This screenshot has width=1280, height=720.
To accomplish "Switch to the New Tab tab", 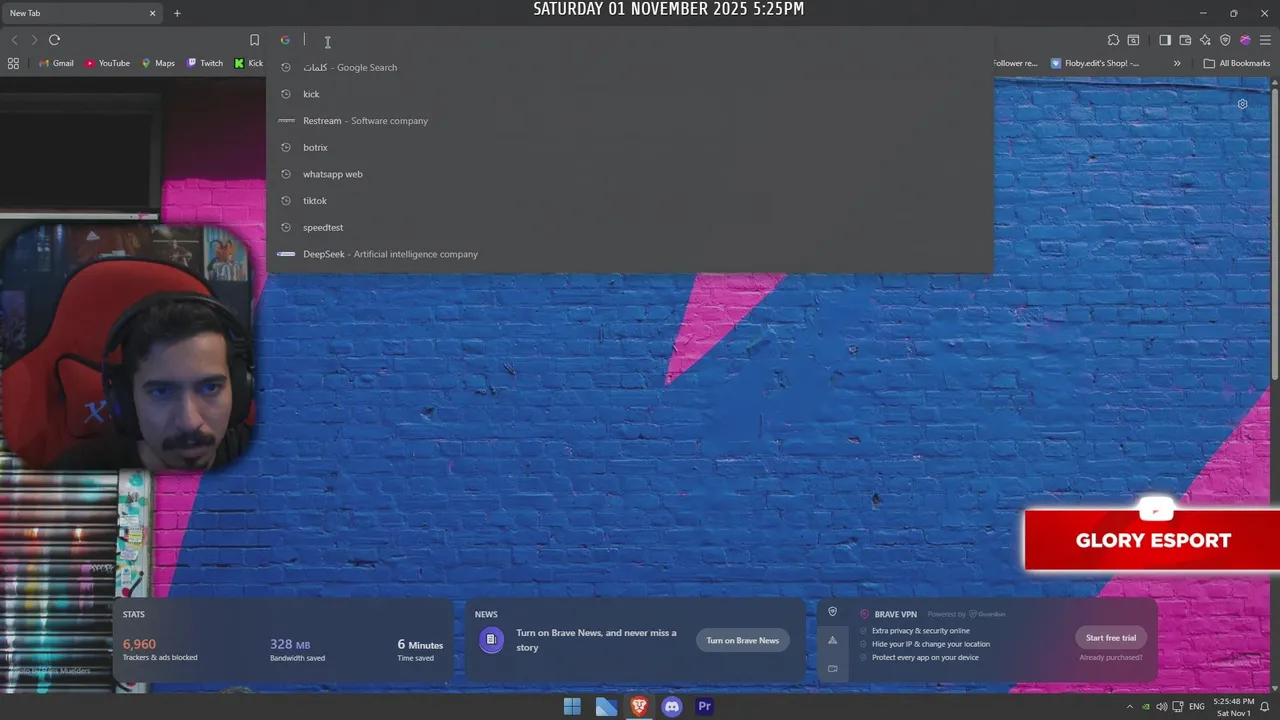I will [82, 13].
